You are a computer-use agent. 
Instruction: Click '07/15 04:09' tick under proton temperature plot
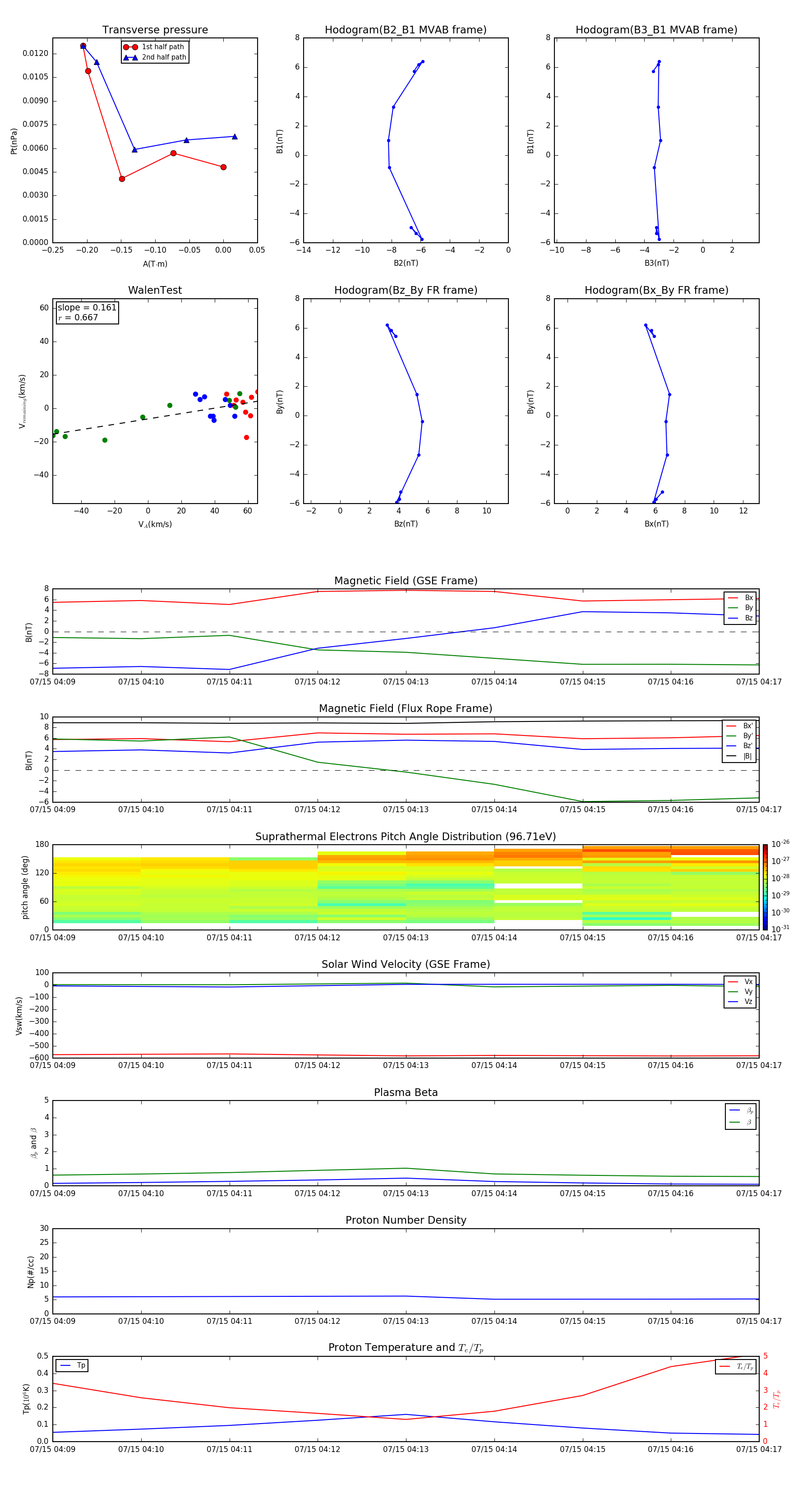[53, 1449]
